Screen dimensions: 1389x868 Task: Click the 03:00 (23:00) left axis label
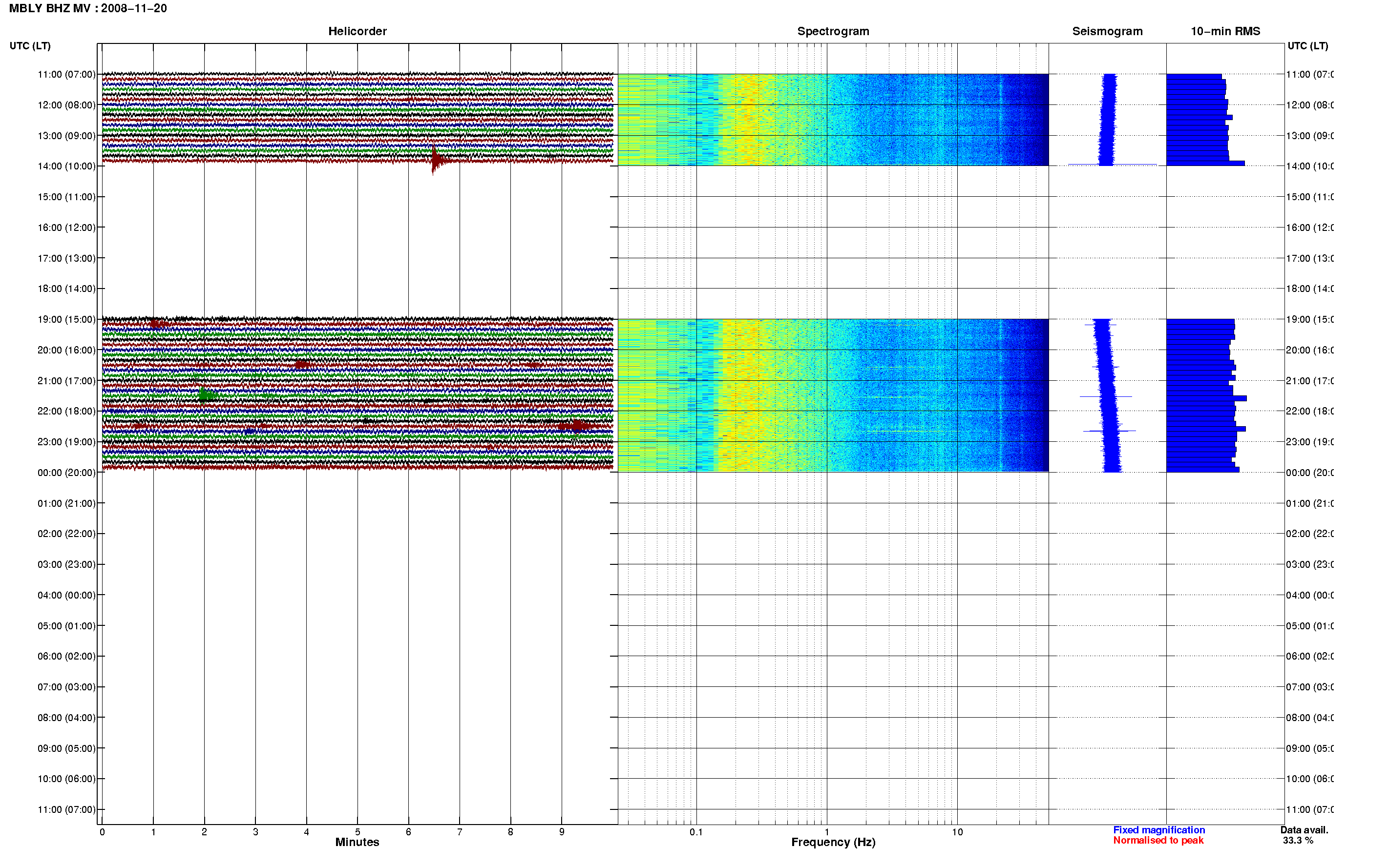click(66, 565)
